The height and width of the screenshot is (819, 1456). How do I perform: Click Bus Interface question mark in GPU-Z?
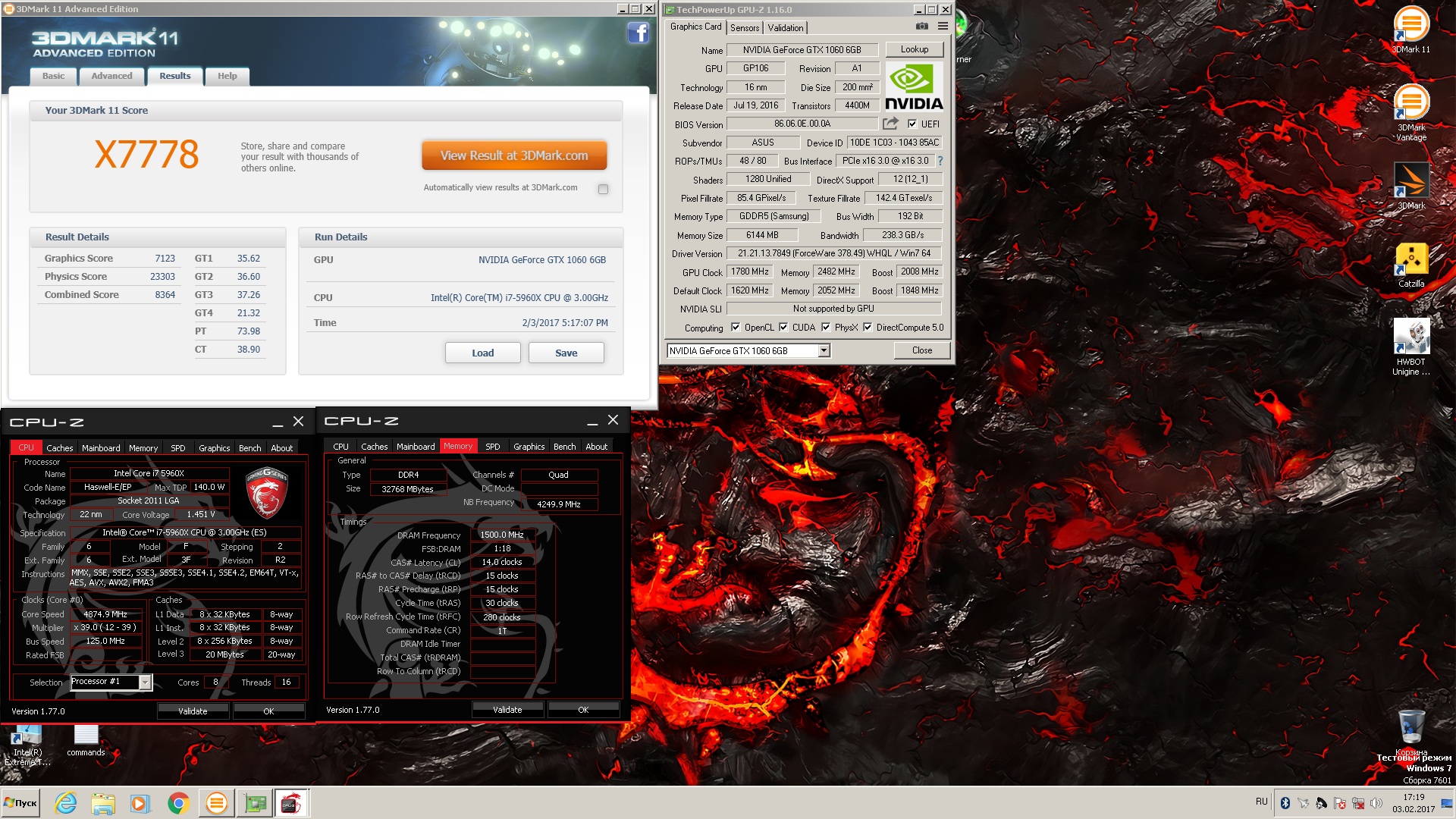940,161
